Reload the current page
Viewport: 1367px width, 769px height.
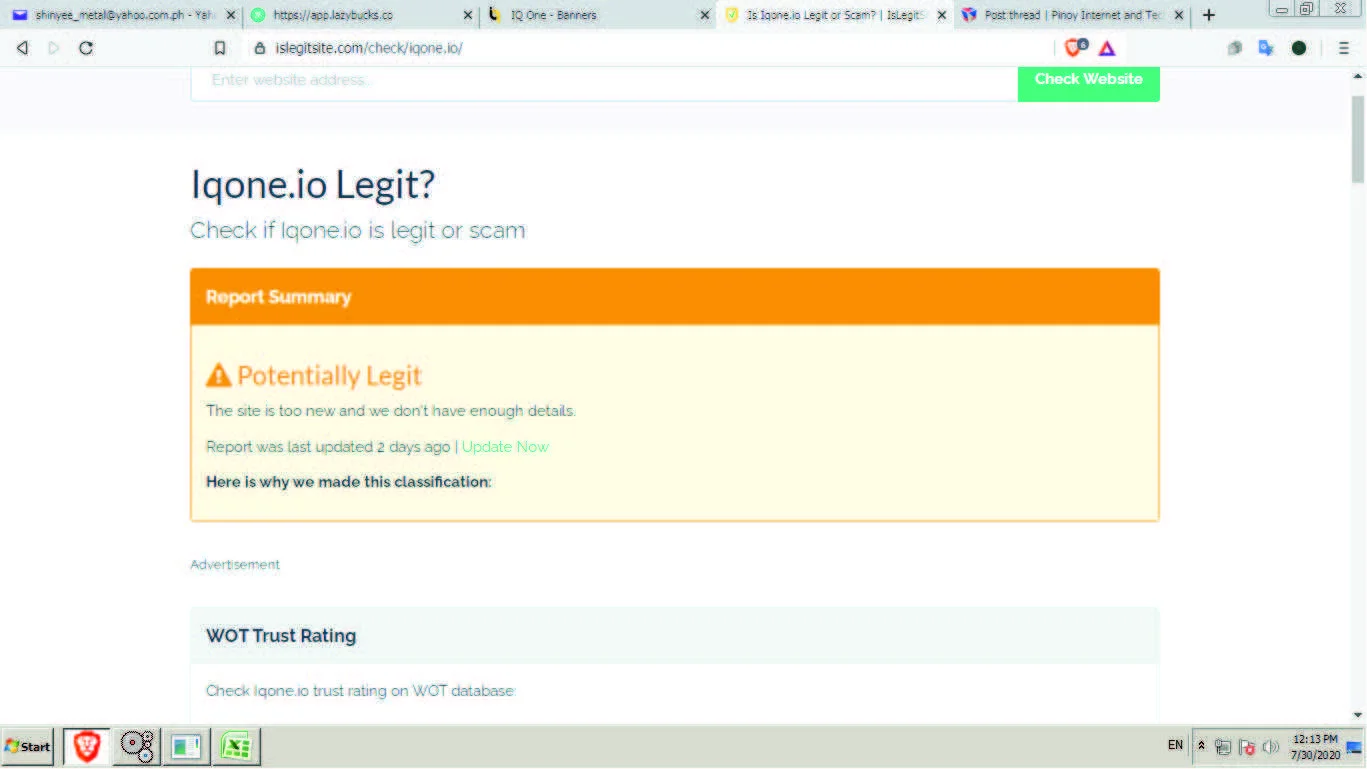click(86, 48)
